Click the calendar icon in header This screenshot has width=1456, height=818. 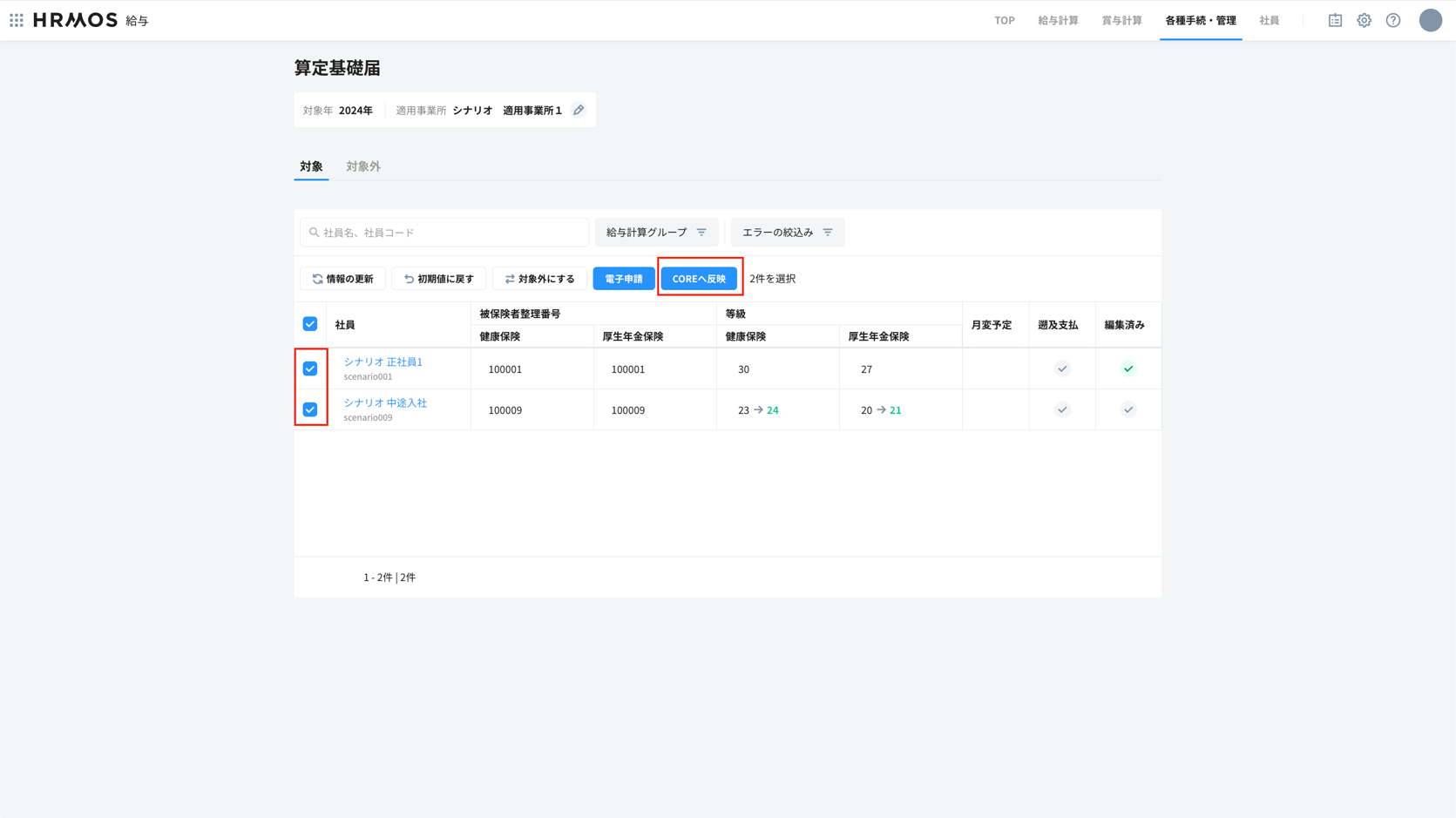[1335, 20]
